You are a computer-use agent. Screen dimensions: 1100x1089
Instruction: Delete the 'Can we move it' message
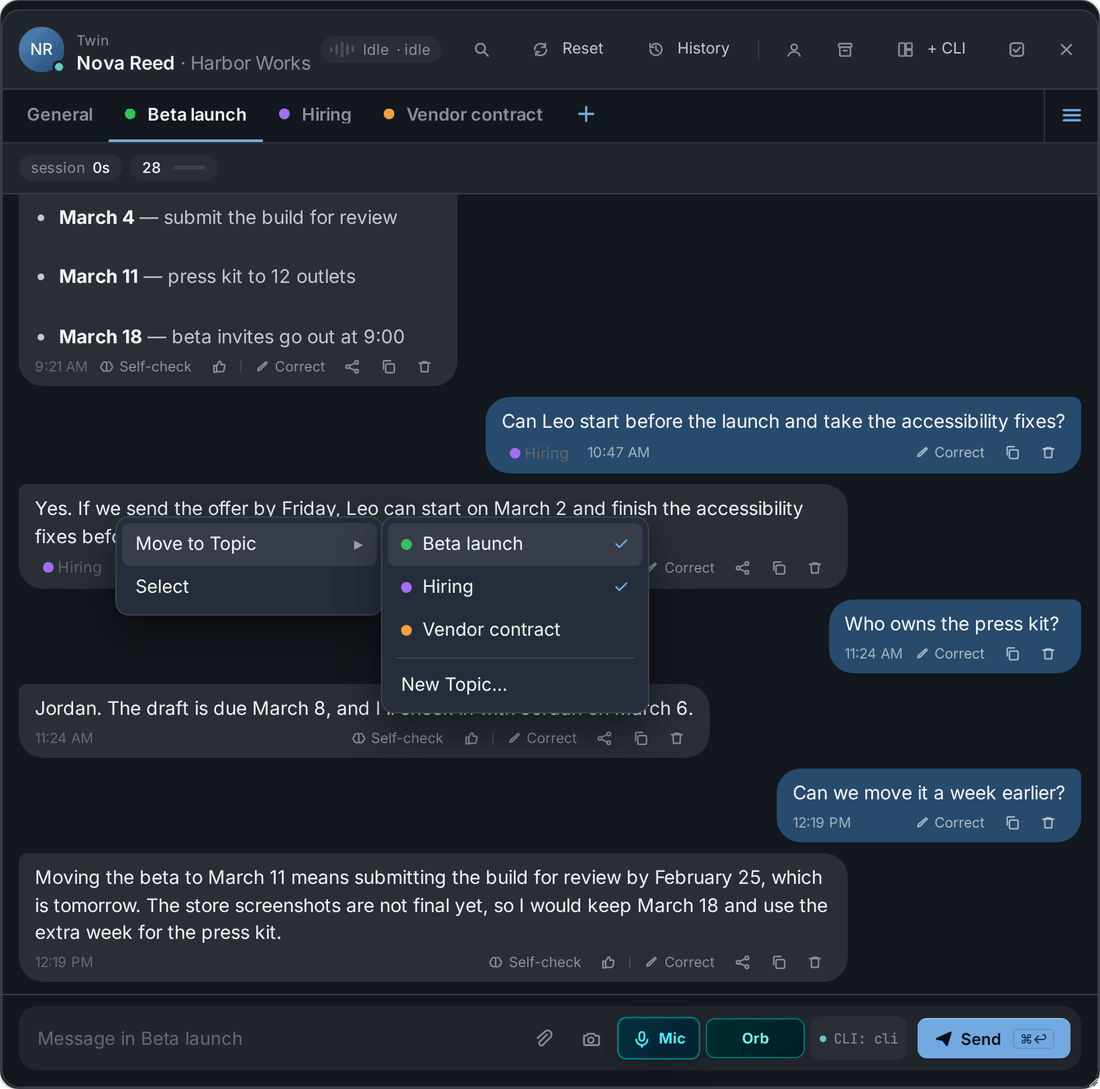(1048, 823)
